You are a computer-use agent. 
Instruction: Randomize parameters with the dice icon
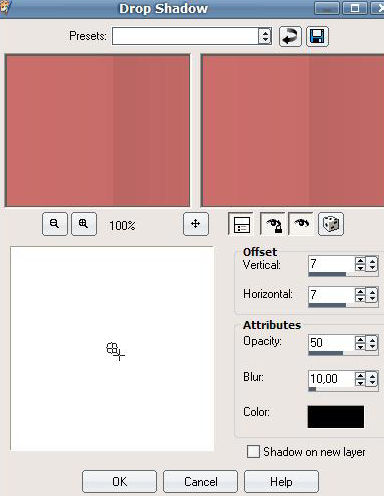point(331,224)
